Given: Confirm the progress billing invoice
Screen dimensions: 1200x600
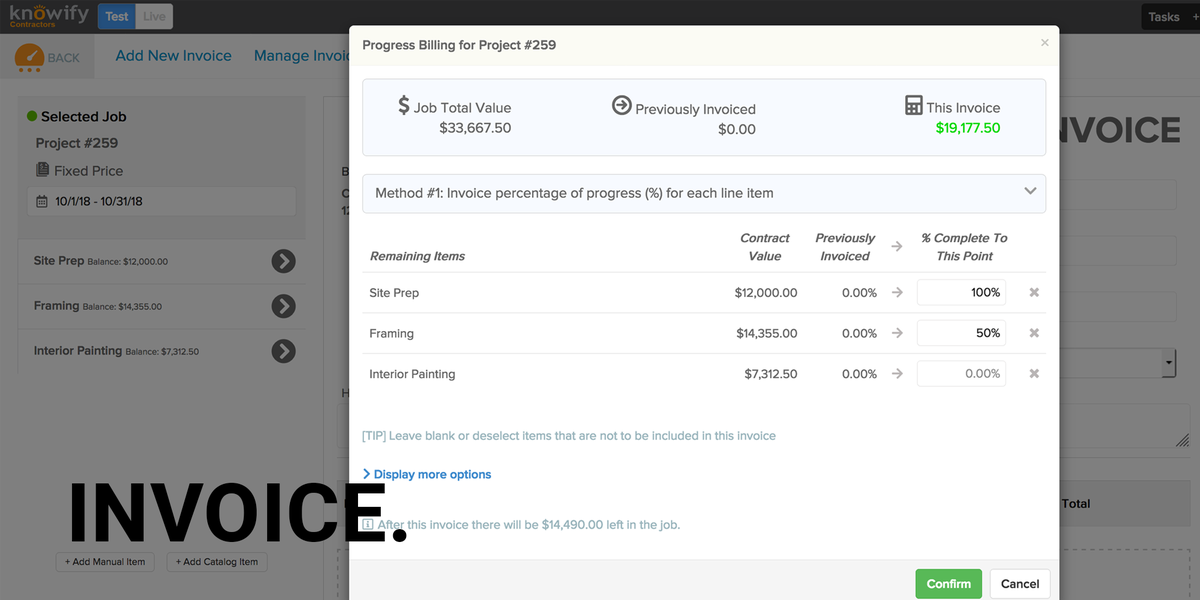Looking at the screenshot, I should [948, 584].
